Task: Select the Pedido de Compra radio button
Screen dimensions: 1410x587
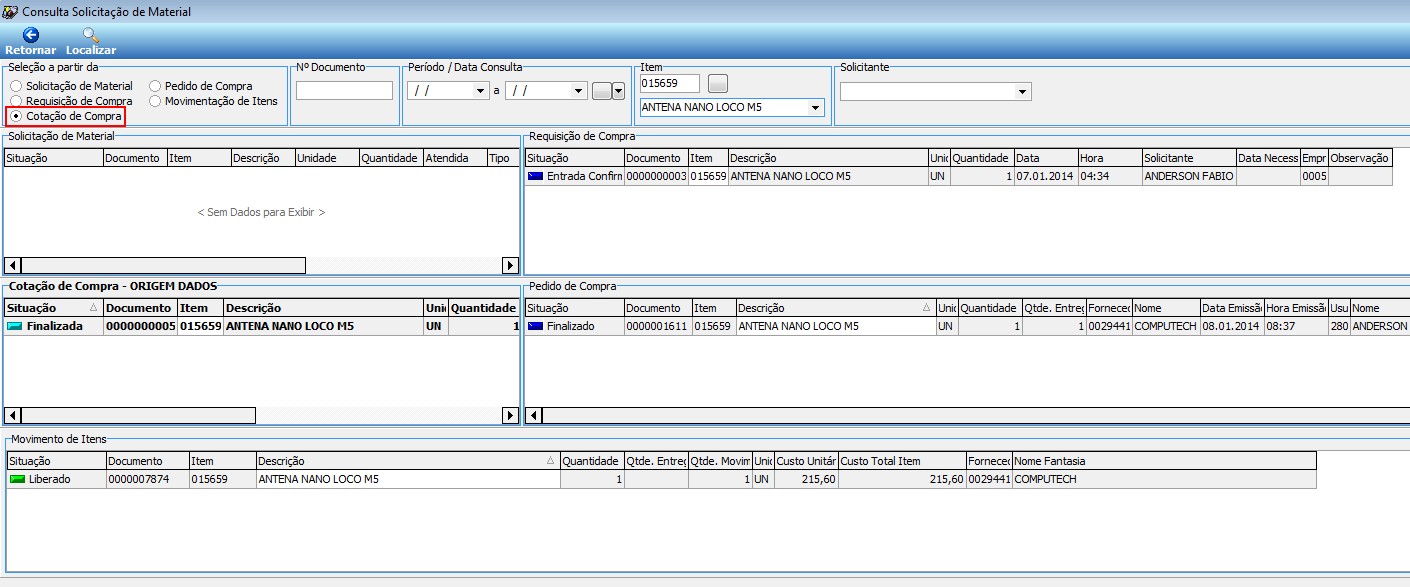Action: pos(155,87)
